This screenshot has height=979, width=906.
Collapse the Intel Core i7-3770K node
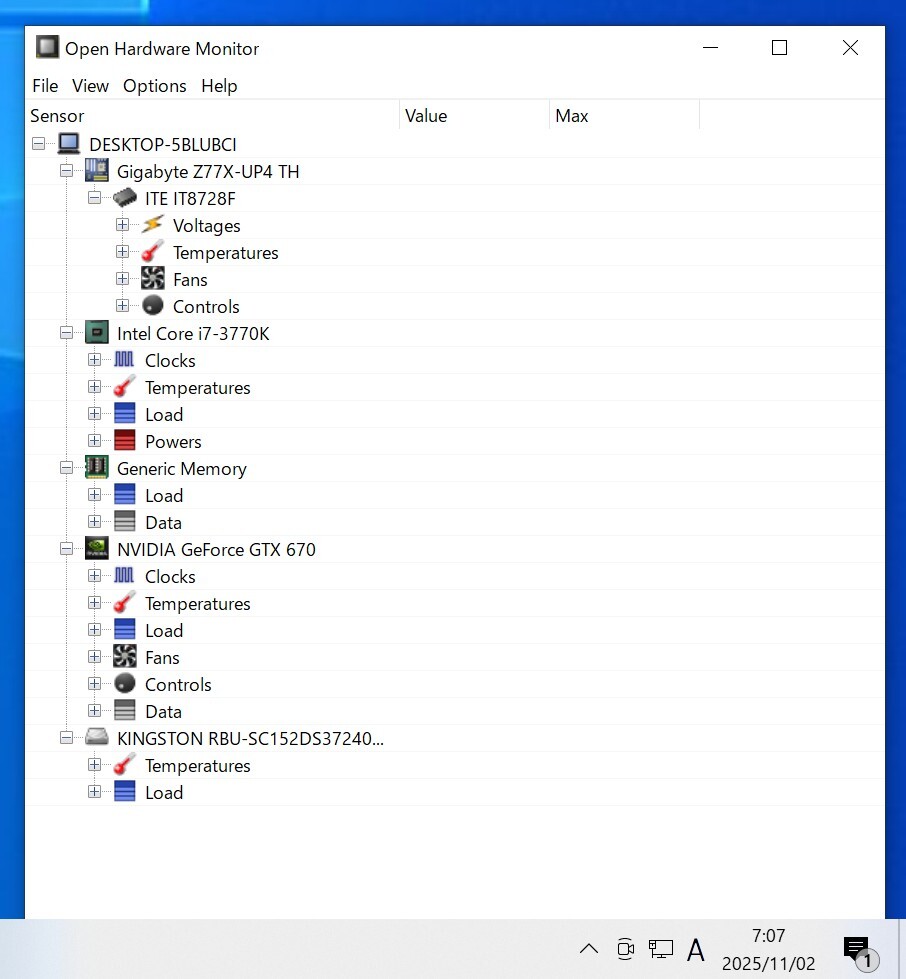(66, 333)
